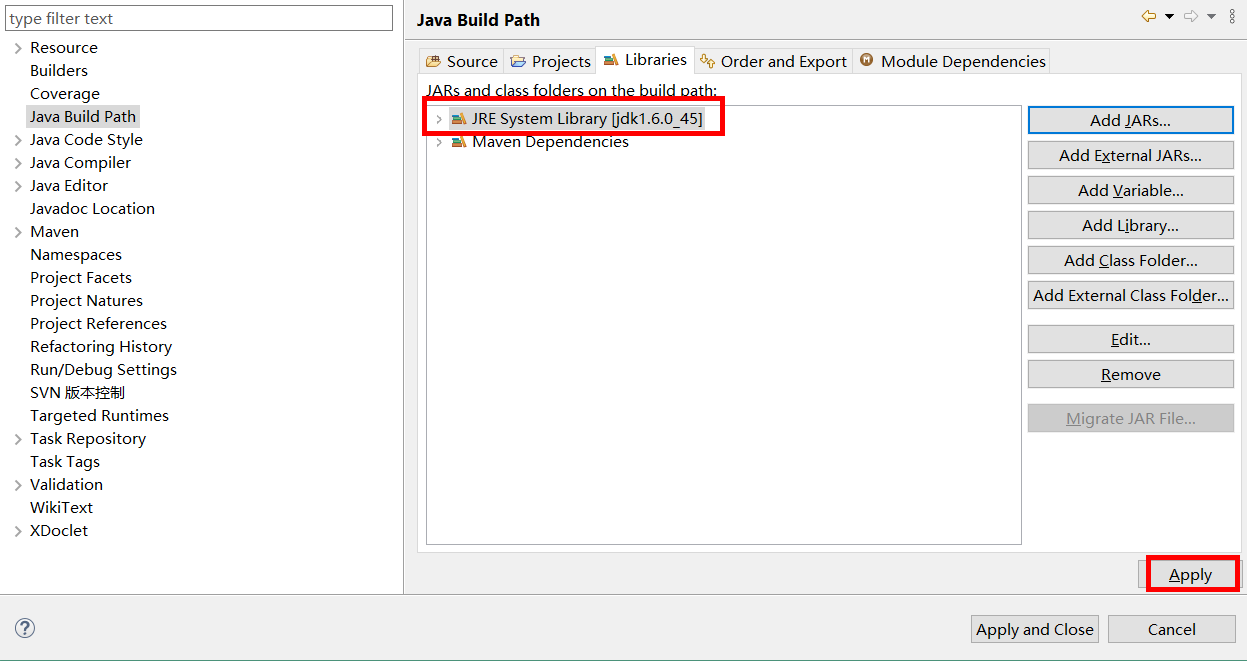
Task: Select Java Code Style item
Action: pos(86,140)
